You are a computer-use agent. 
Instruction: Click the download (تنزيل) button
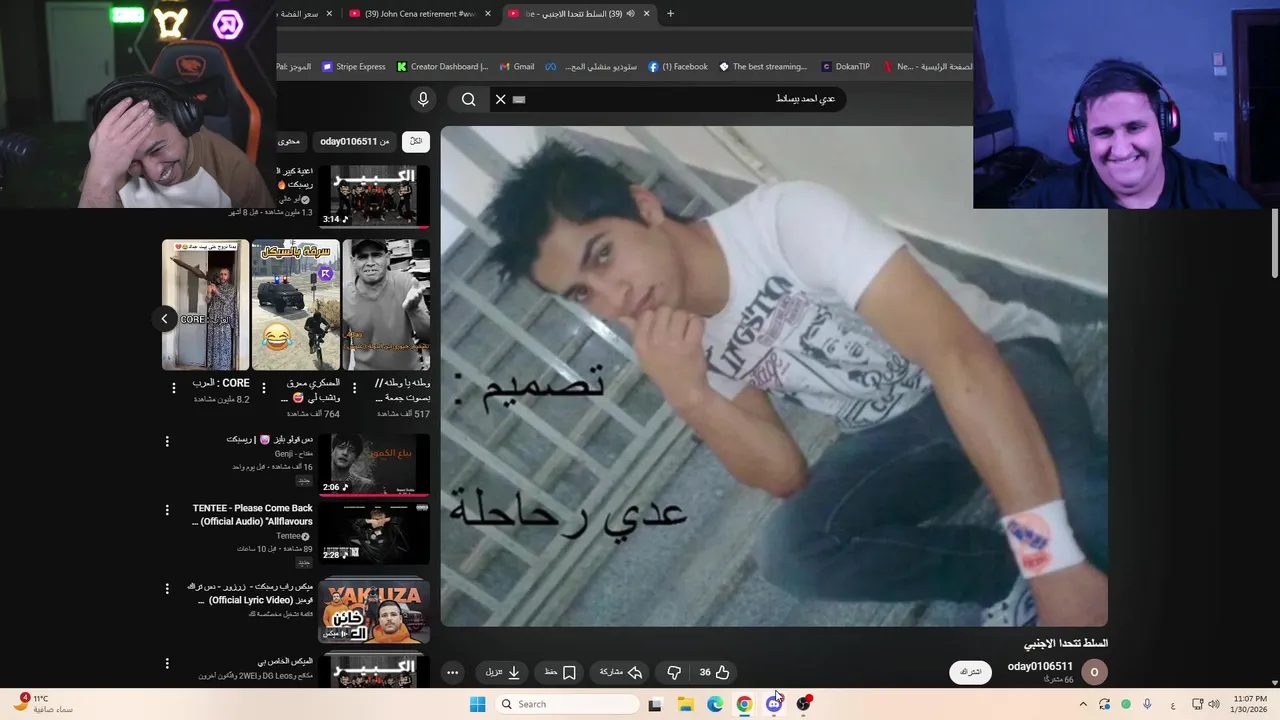point(503,672)
